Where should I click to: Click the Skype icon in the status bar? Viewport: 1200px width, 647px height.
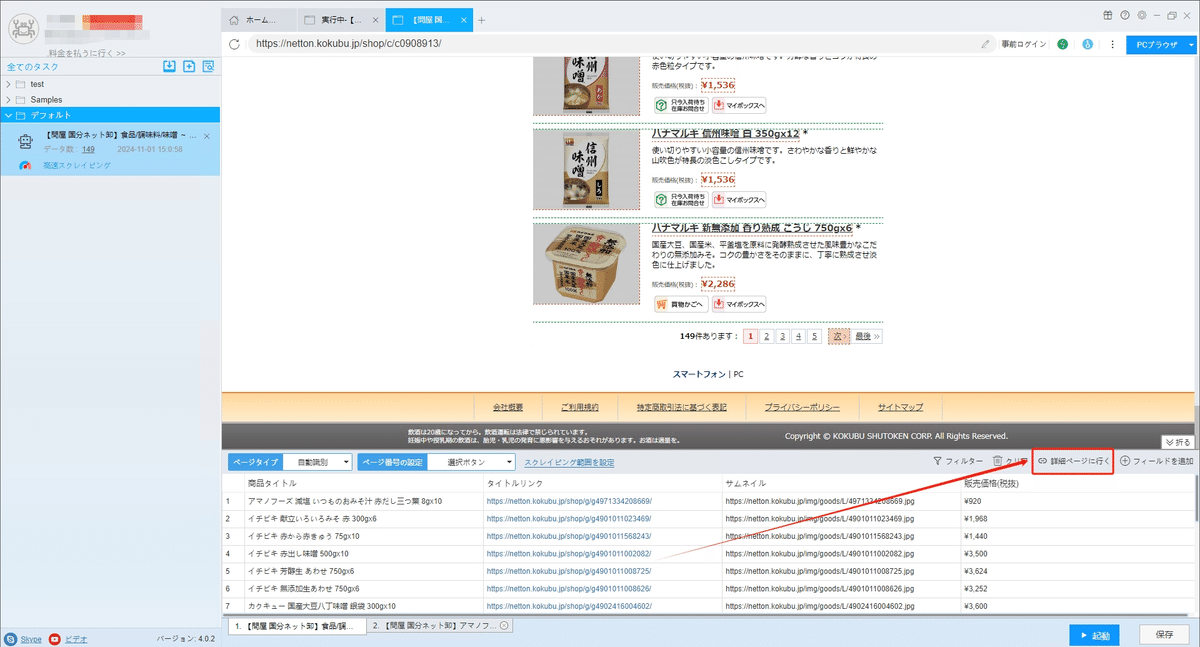(x=10, y=638)
